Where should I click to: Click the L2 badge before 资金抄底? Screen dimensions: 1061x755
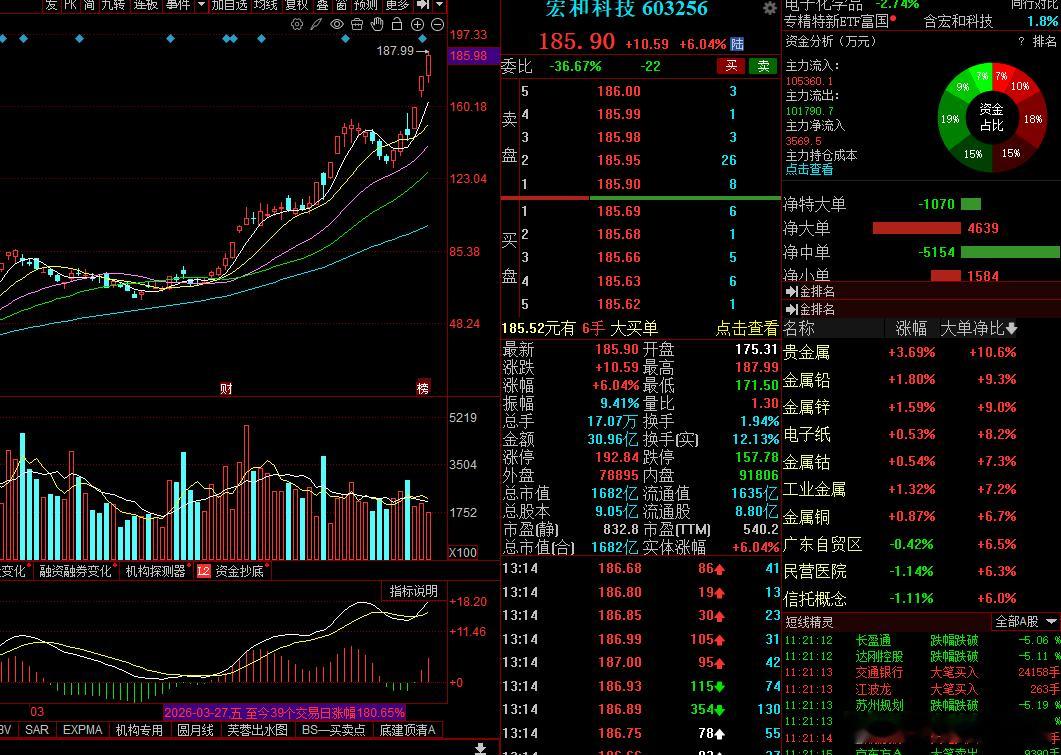204,571
